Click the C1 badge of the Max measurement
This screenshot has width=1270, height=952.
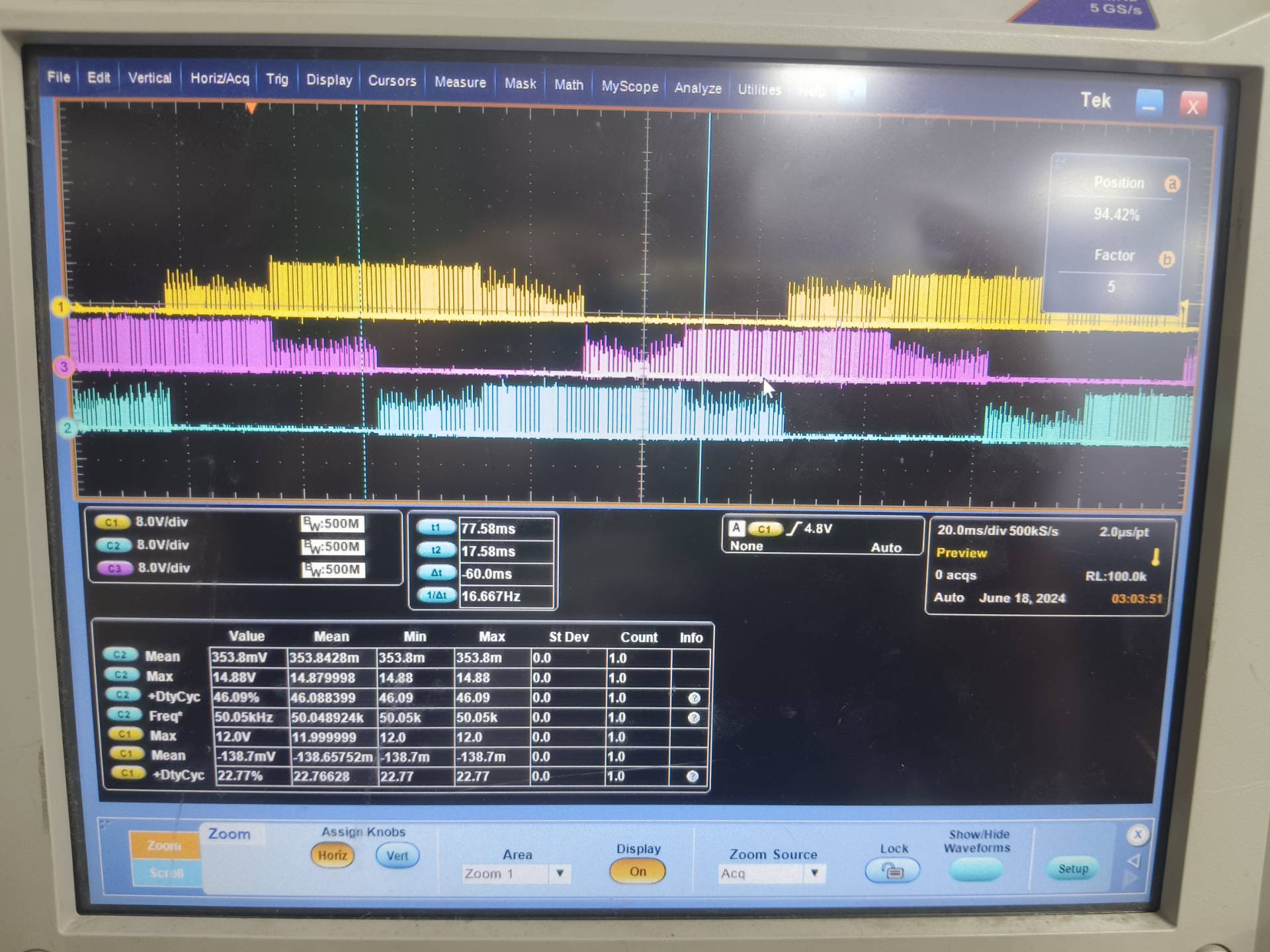(x=125, y=734)
